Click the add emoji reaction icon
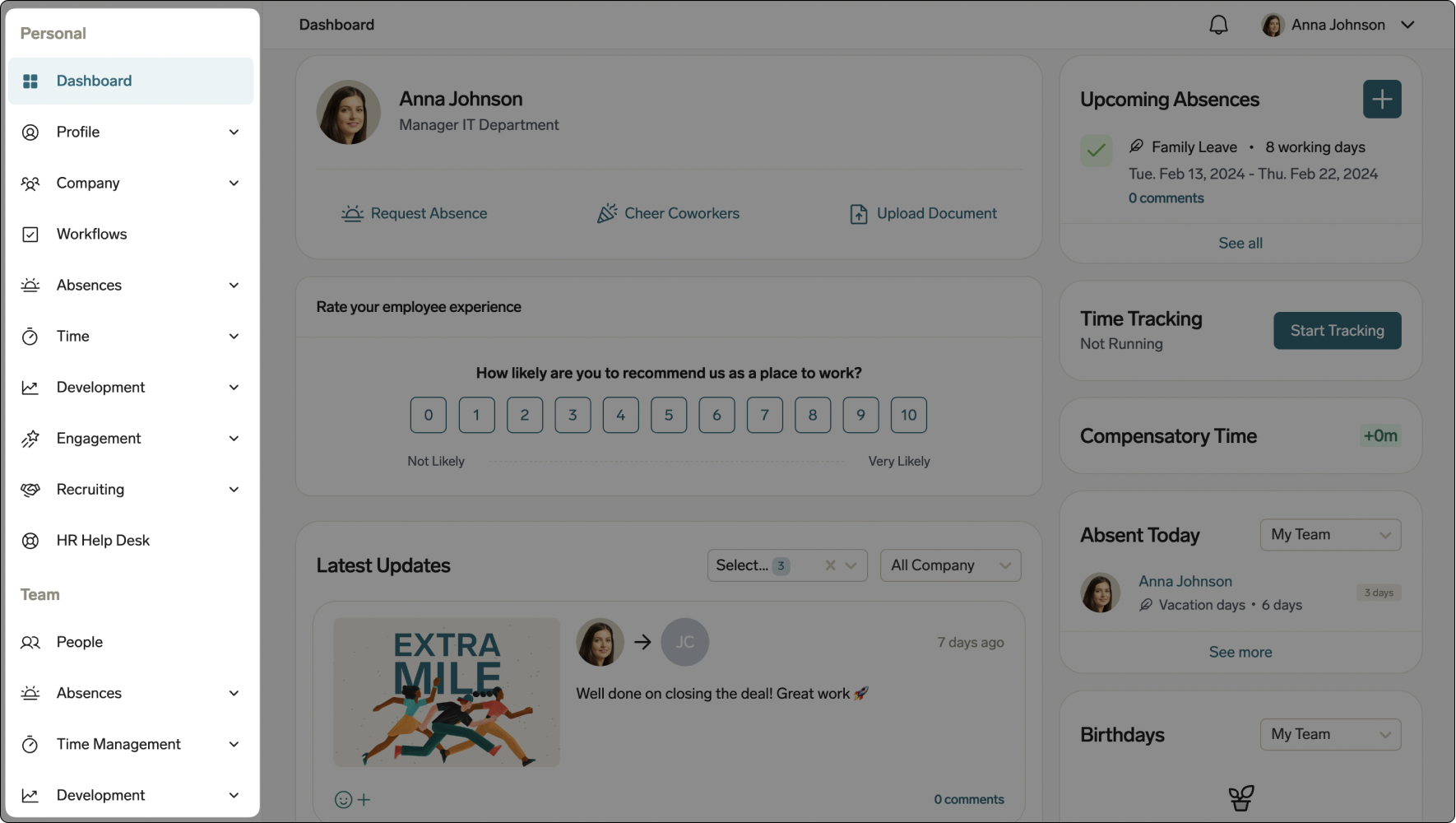The width and height of the screenshot is (1456, 823). (x=352, y=799)
